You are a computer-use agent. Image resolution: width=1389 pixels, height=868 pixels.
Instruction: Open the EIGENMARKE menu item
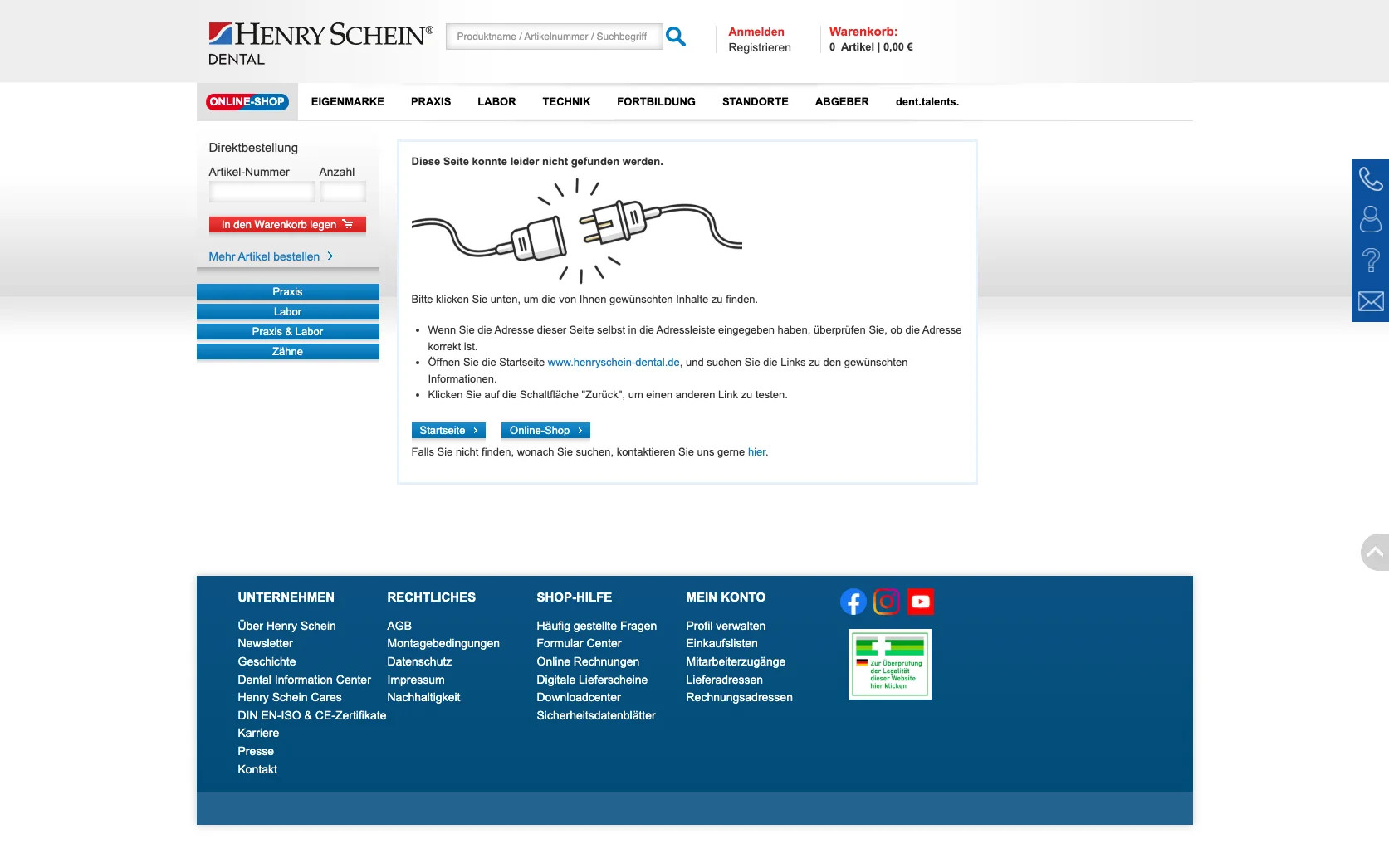point(348,102)
